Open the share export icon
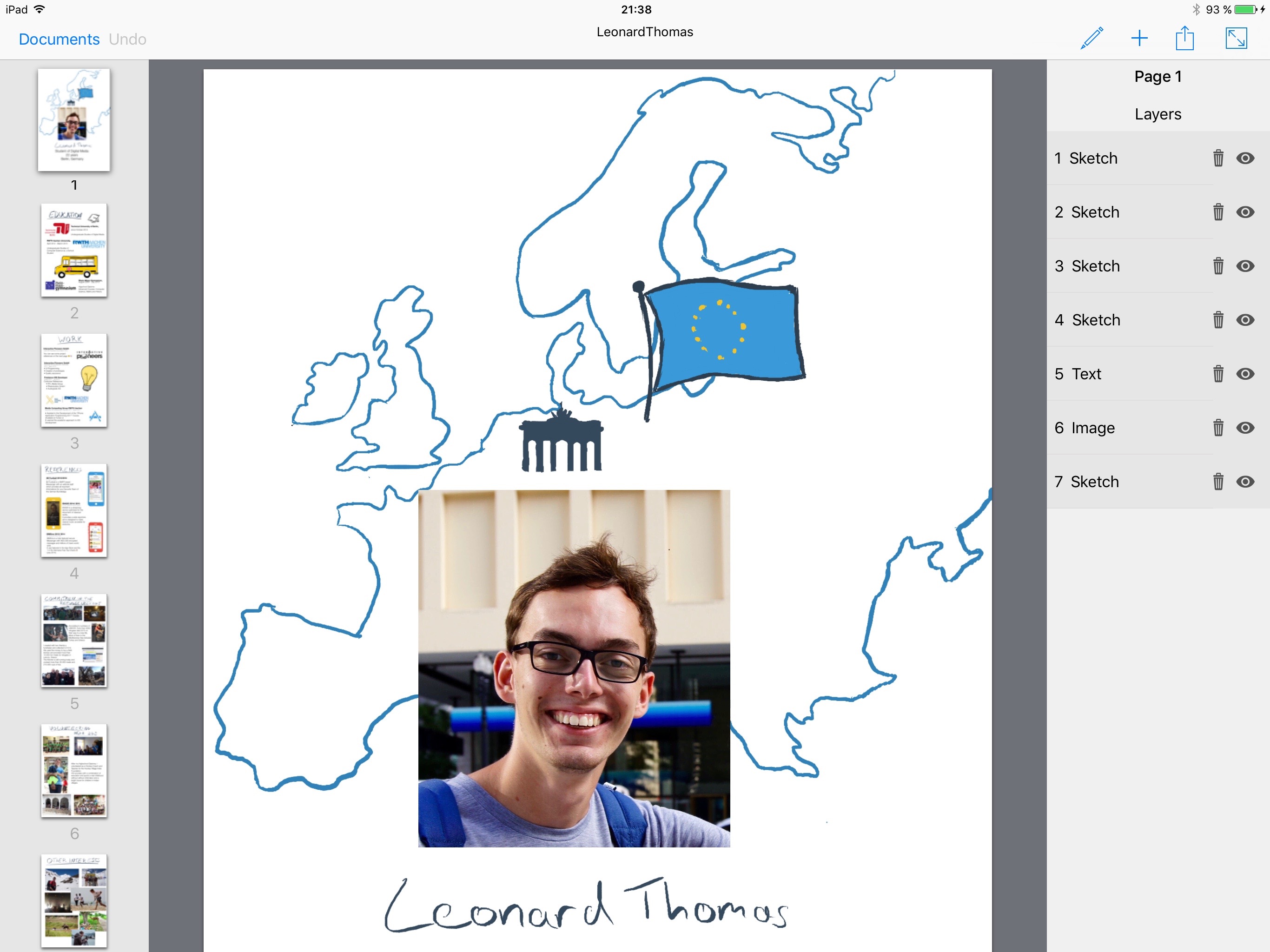The height and width of the screenshot is (952, 1270). [x=1184, y=39]
